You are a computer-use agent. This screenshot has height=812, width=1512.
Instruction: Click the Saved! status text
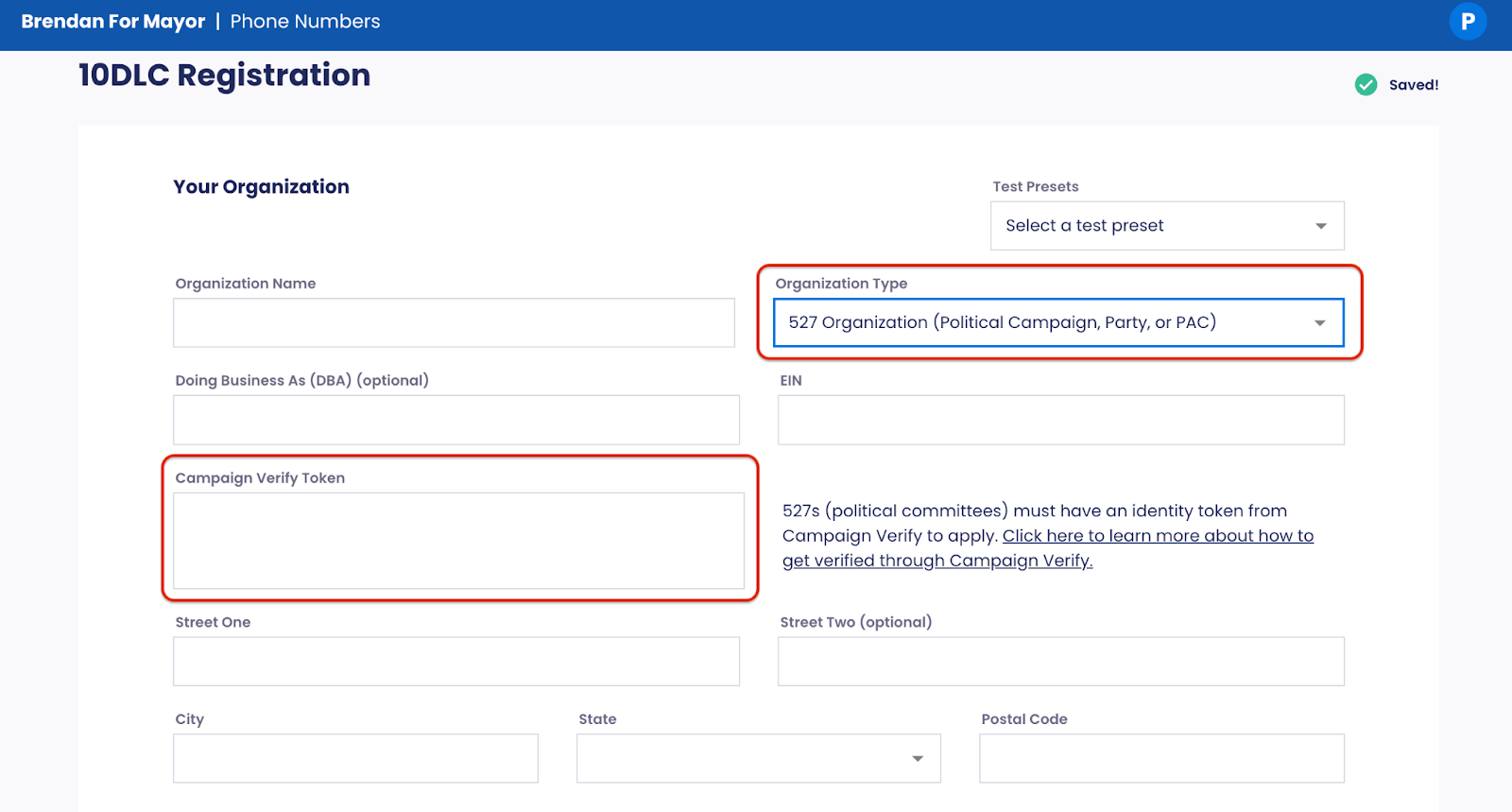(1414, 85)
